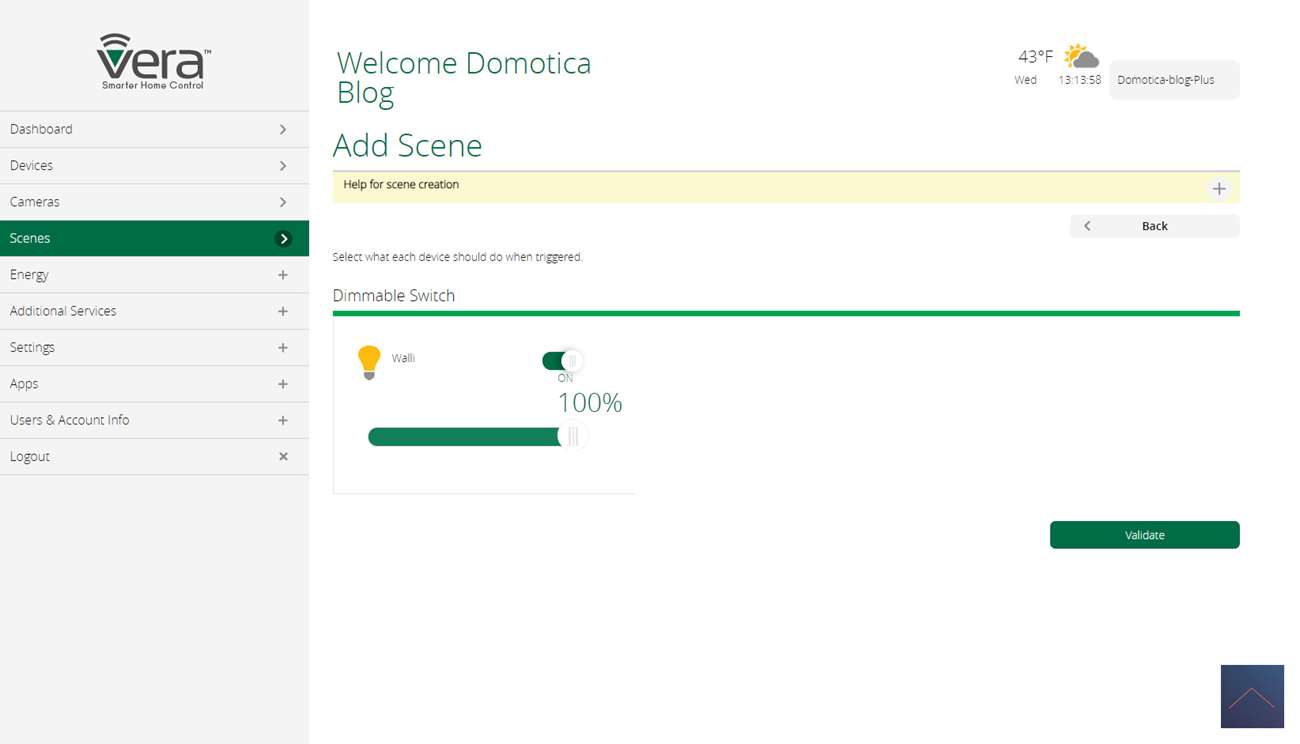Click the yellow light bulb icon for Walli
The width and height of the screenshot is (1300, 744).
[369, 362]
